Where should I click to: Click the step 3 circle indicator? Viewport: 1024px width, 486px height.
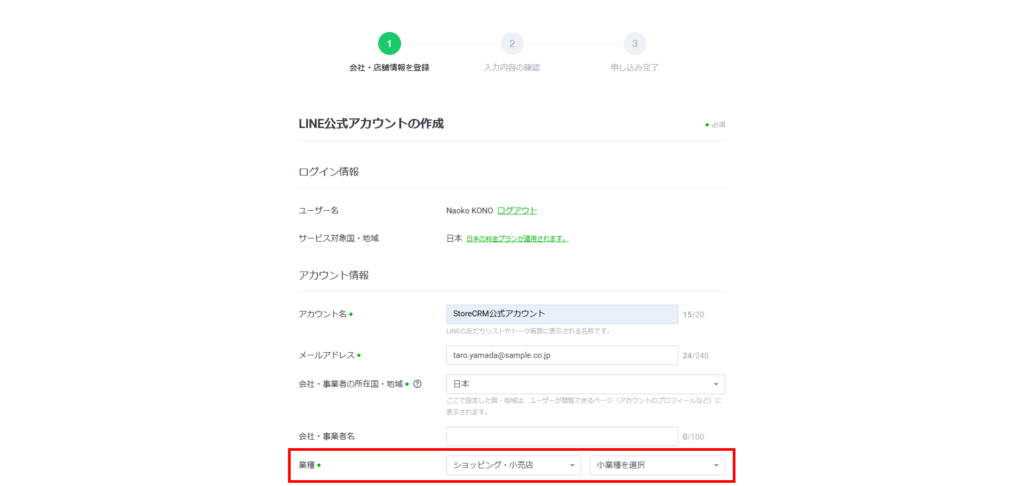pyautogui.click(x=634, y=43)
